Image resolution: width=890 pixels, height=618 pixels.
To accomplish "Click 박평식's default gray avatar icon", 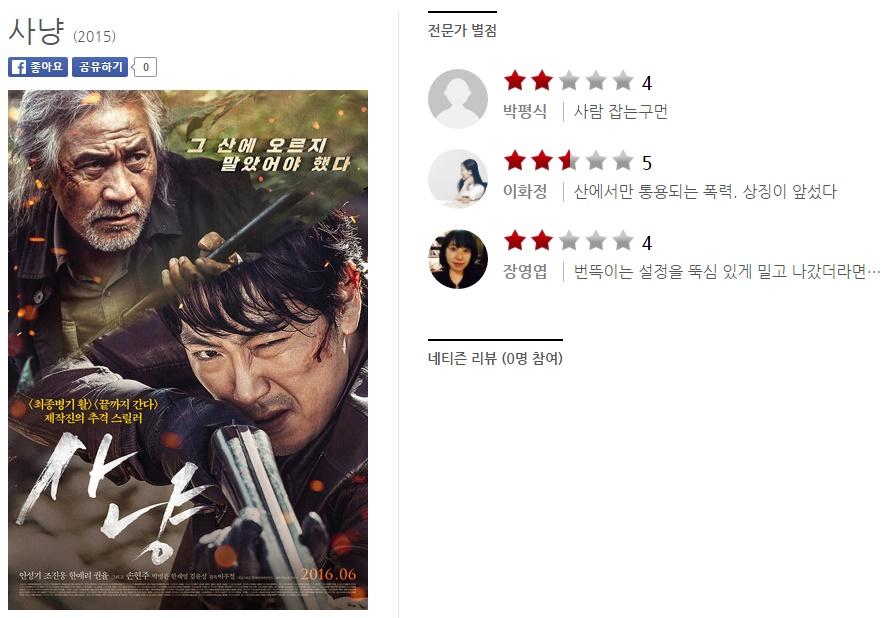I will coord(457,99).
